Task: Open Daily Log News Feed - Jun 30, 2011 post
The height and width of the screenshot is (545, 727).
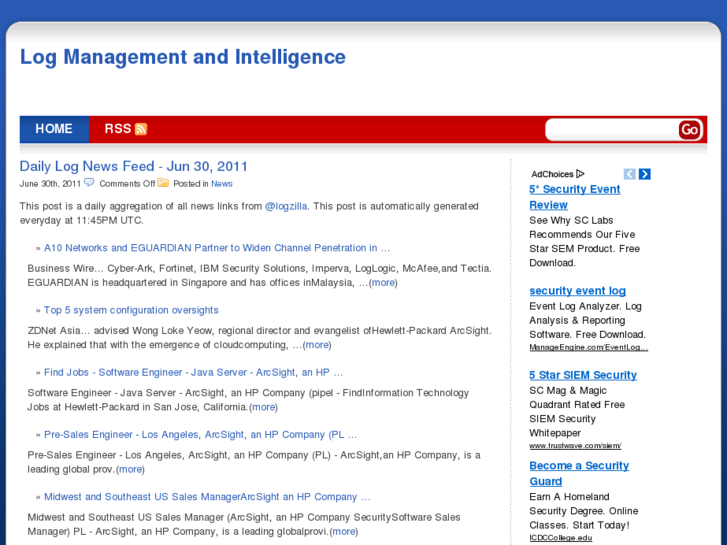Action: [x=134, y=166]
